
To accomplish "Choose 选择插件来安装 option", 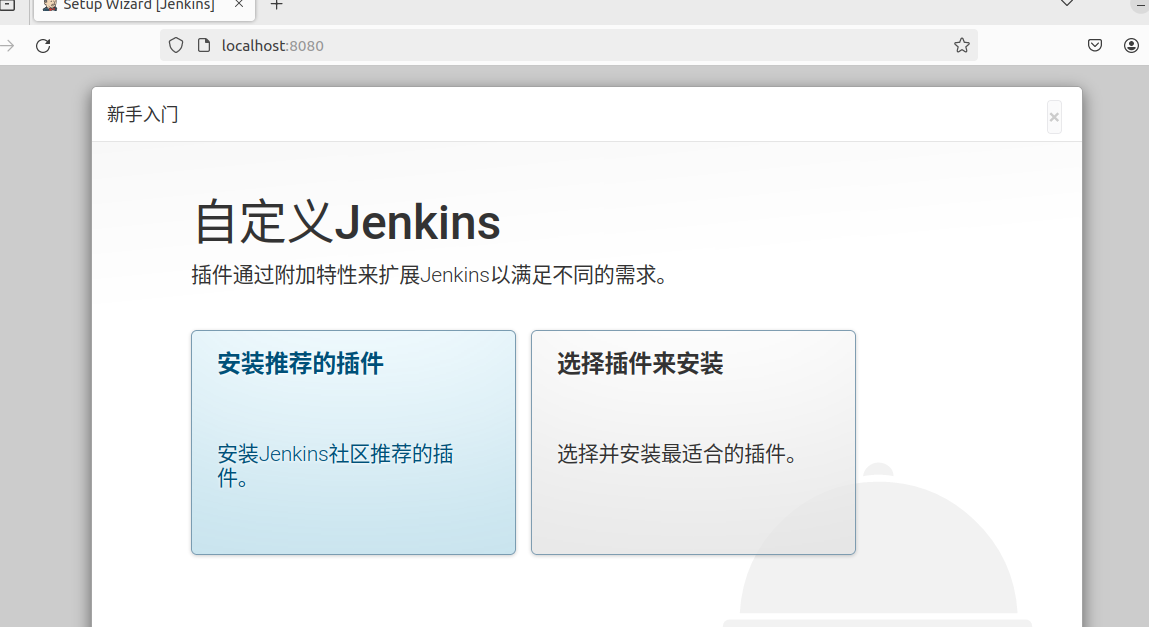I will pos(693,442).
